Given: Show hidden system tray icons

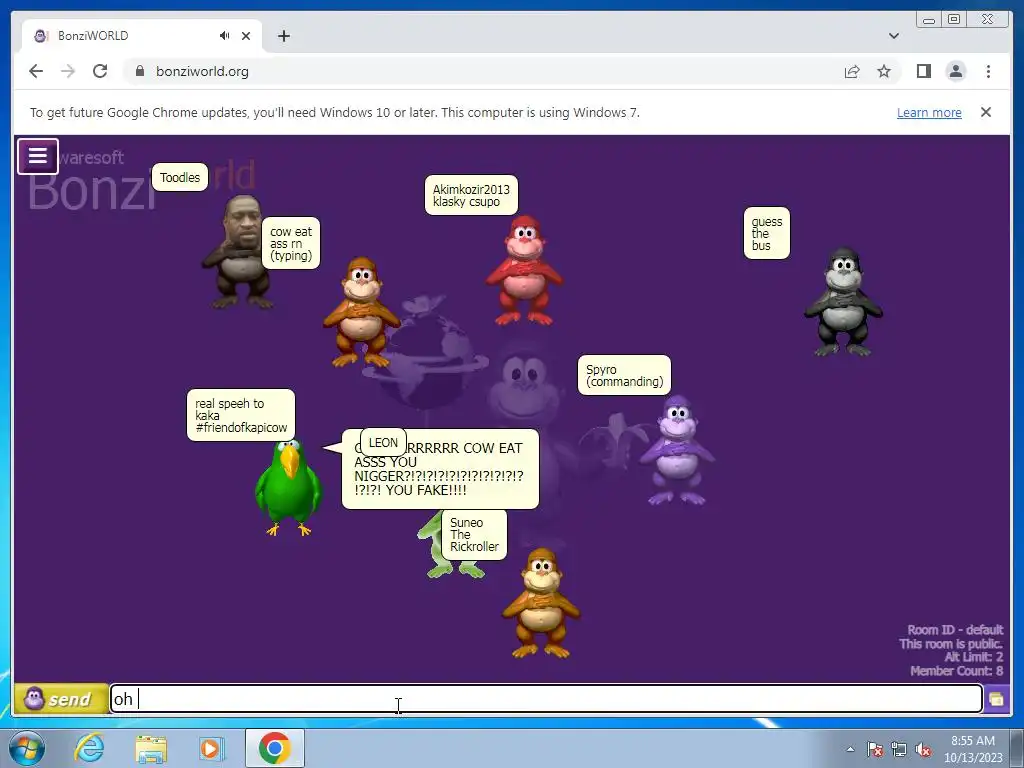Looking at the screenshot, I should point(850,749).
